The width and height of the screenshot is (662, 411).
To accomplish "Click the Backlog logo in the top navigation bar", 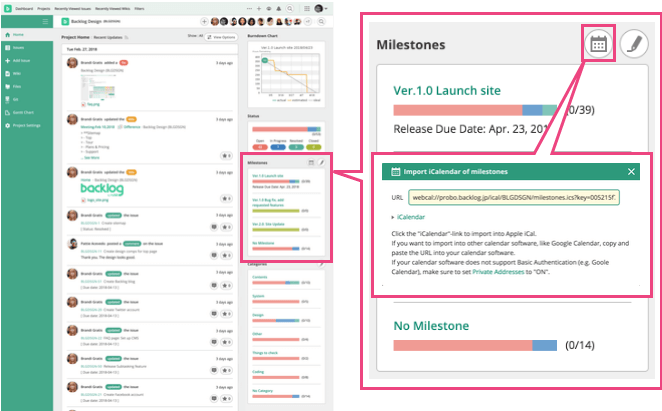I will coord(8,8).
